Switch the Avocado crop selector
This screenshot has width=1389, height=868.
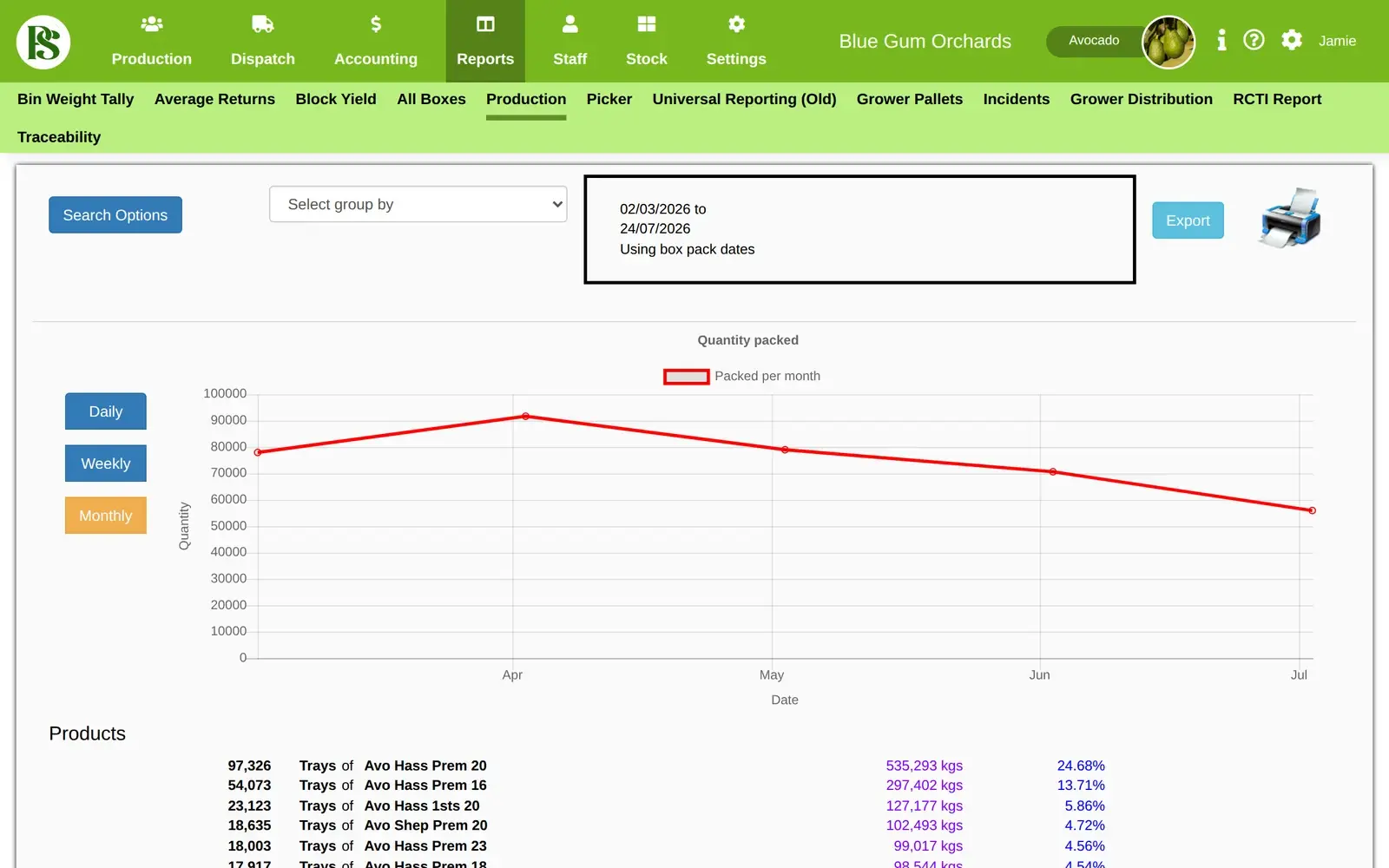(1094, 41)
